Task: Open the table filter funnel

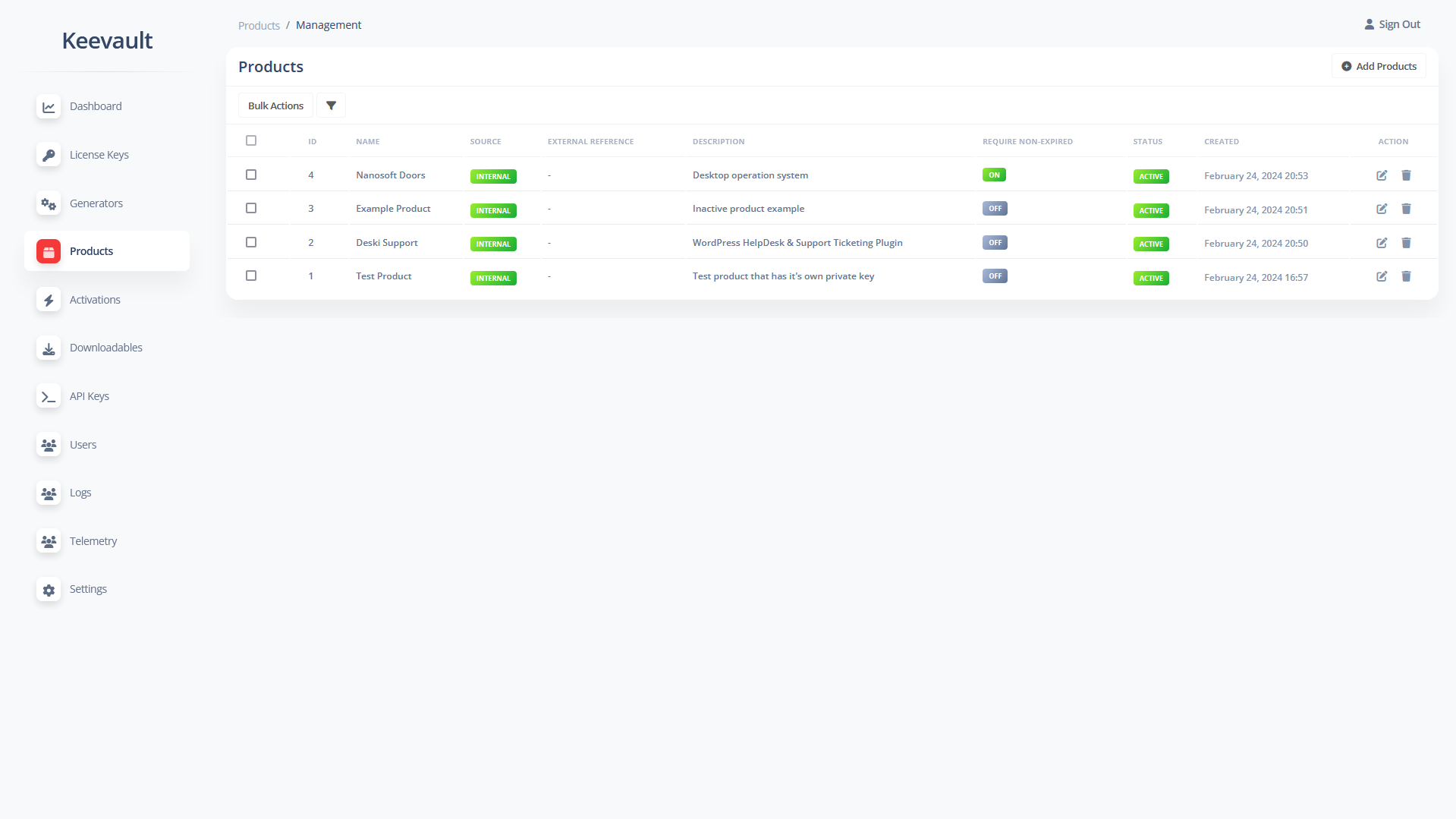Action: pos(331,106)
